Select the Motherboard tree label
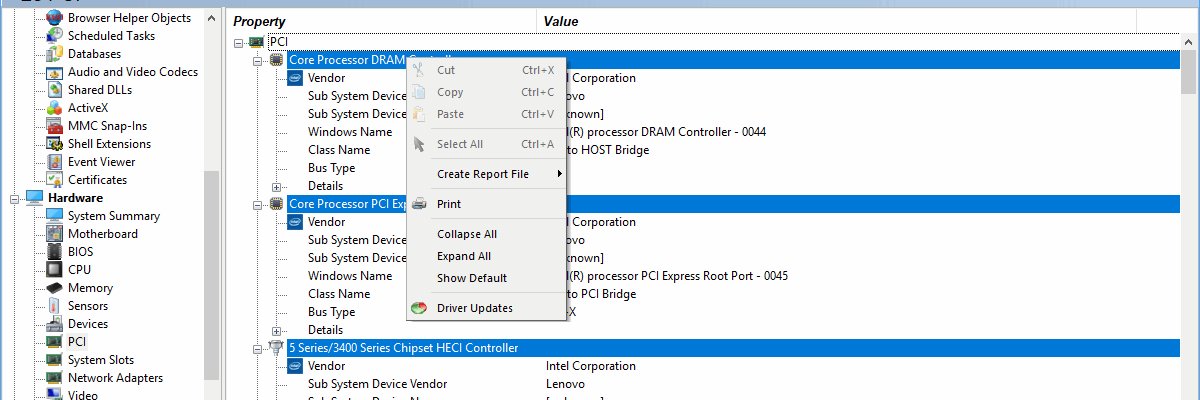Screen dimensions: 1200x400 105,234
